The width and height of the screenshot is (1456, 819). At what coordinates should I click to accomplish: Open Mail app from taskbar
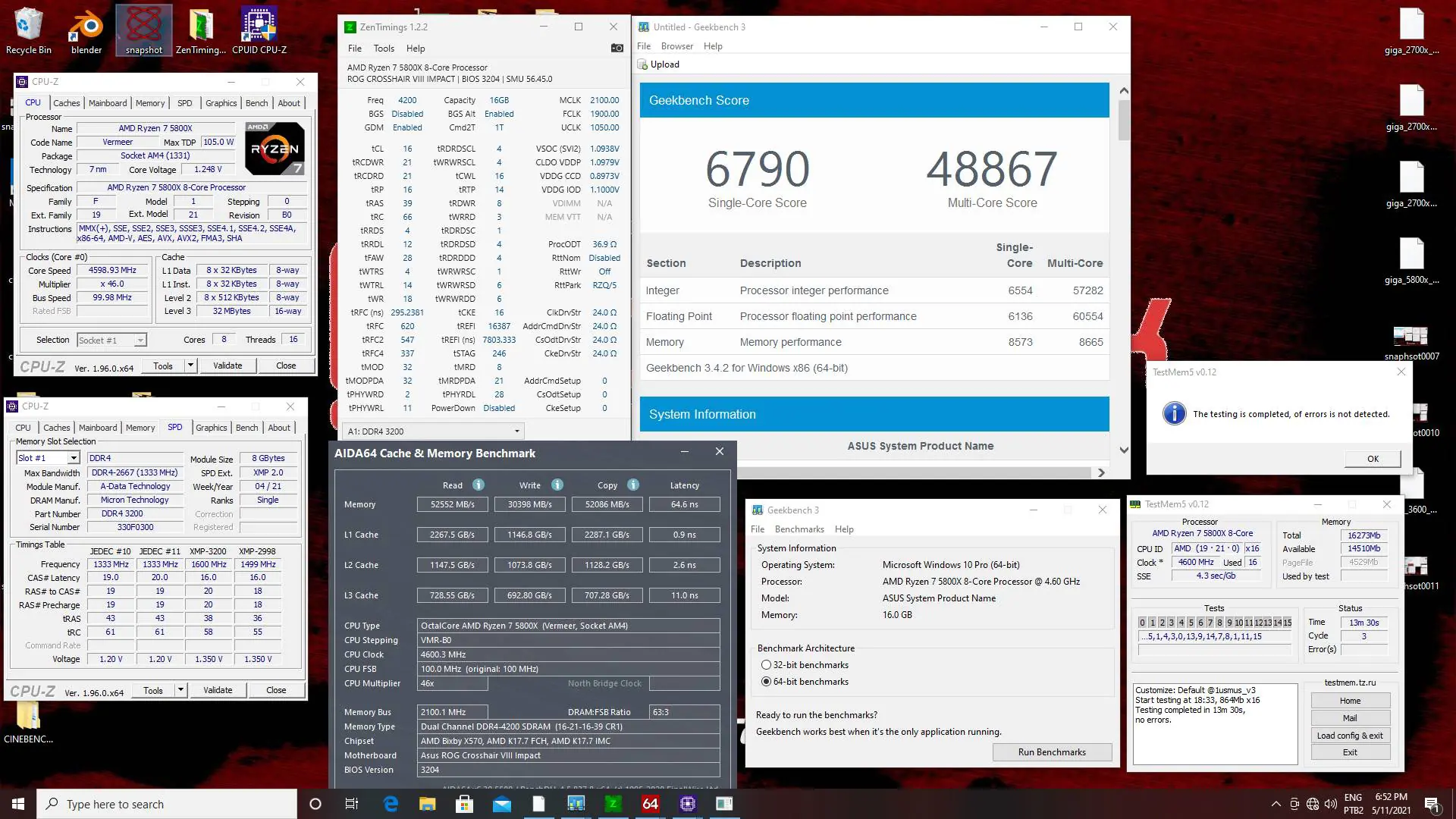pyautogui.click(x=501, y=804)
